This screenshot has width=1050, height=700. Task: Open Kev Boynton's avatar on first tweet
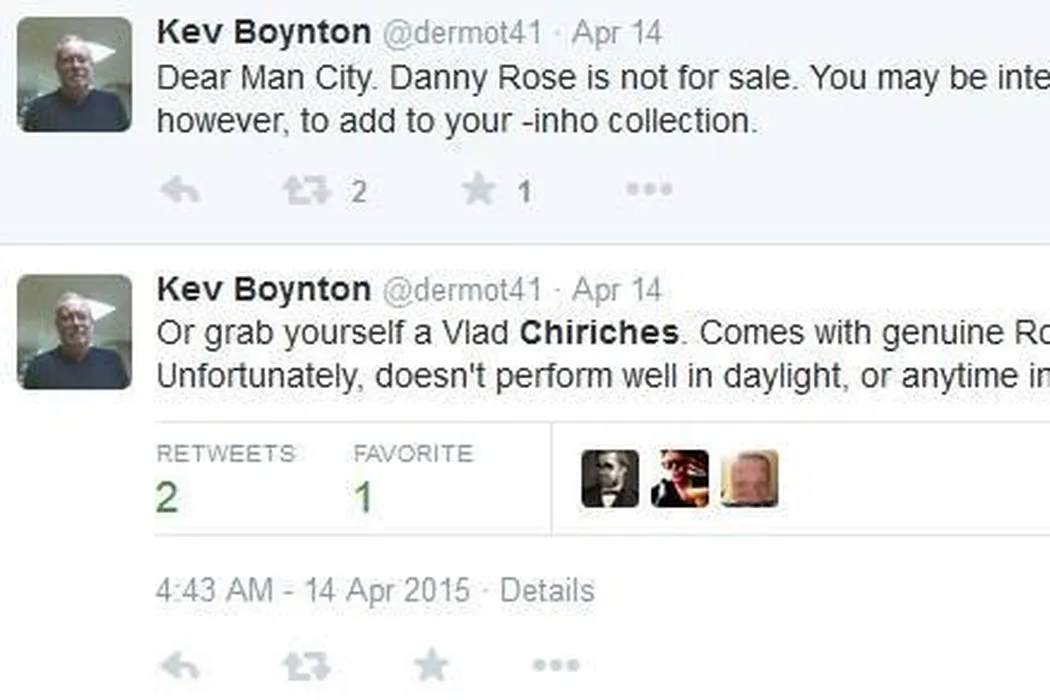click(74, 75)
